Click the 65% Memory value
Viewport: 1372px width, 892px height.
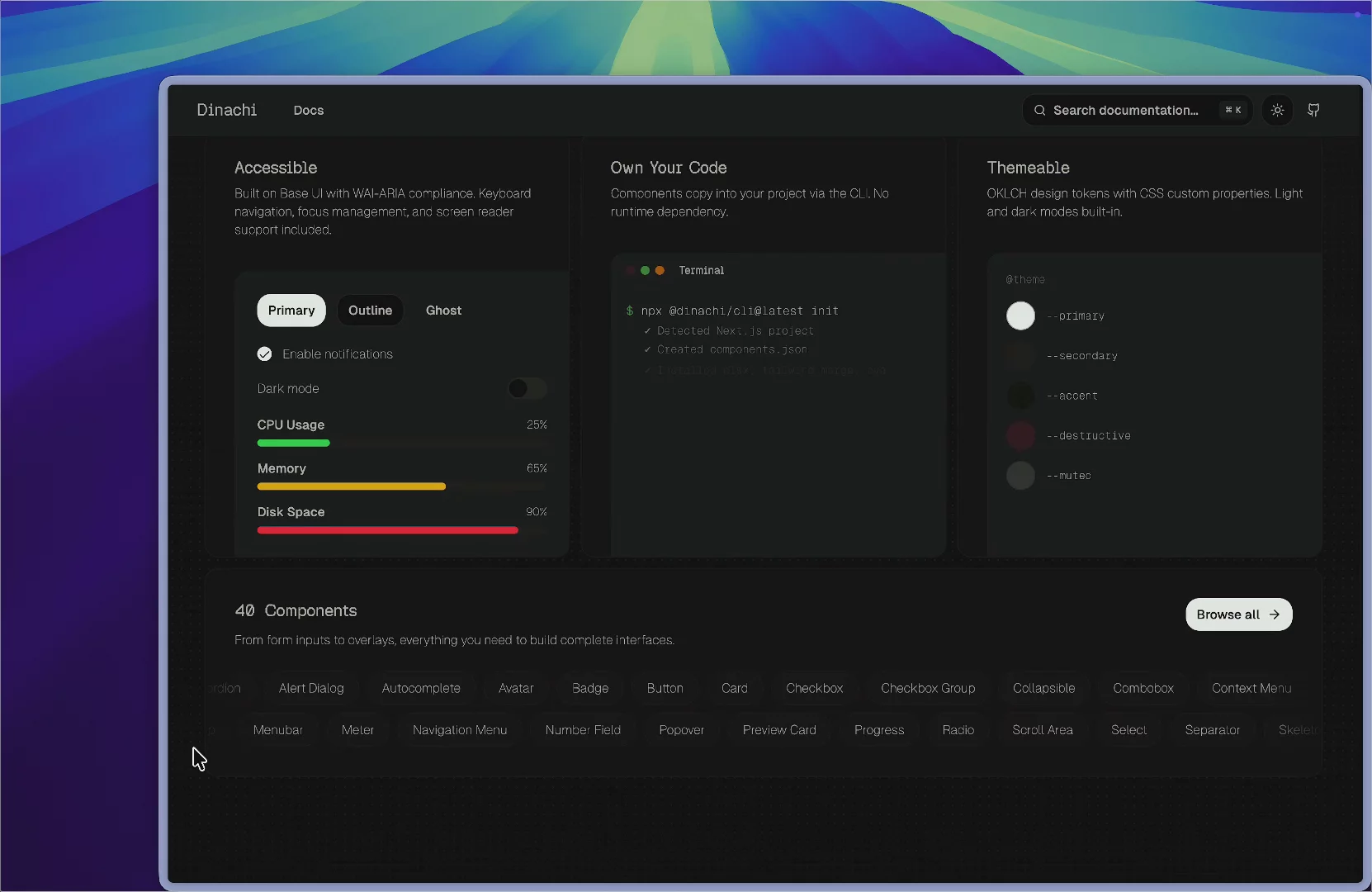coord(537,468)
